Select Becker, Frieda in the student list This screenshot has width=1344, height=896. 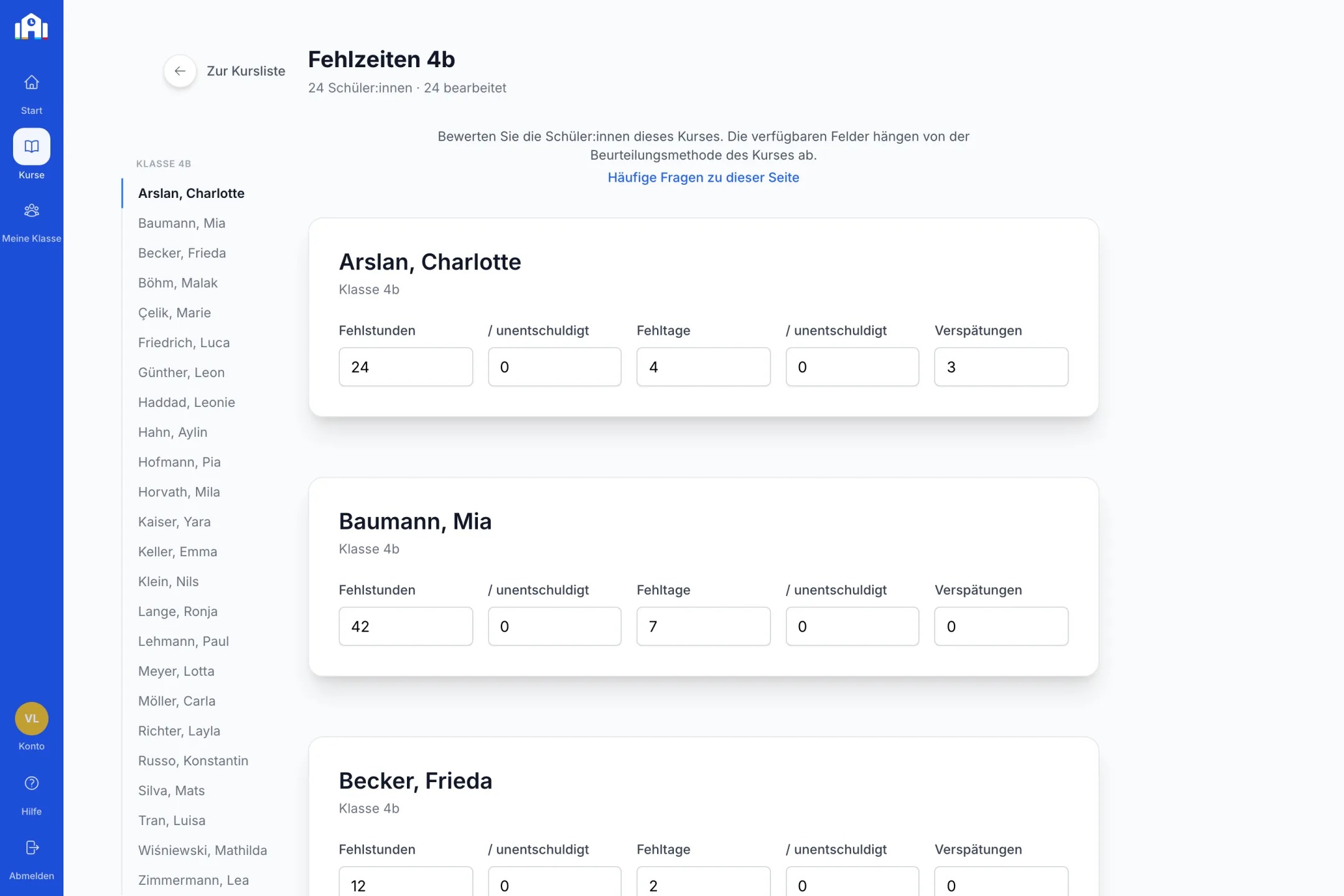182,253
